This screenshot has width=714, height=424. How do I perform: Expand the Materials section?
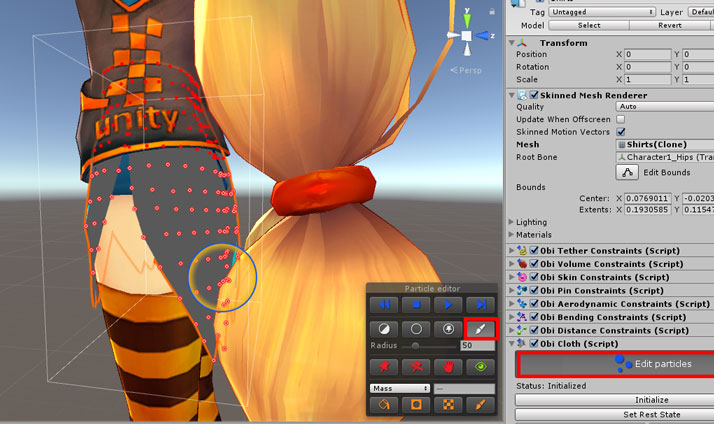511,235
